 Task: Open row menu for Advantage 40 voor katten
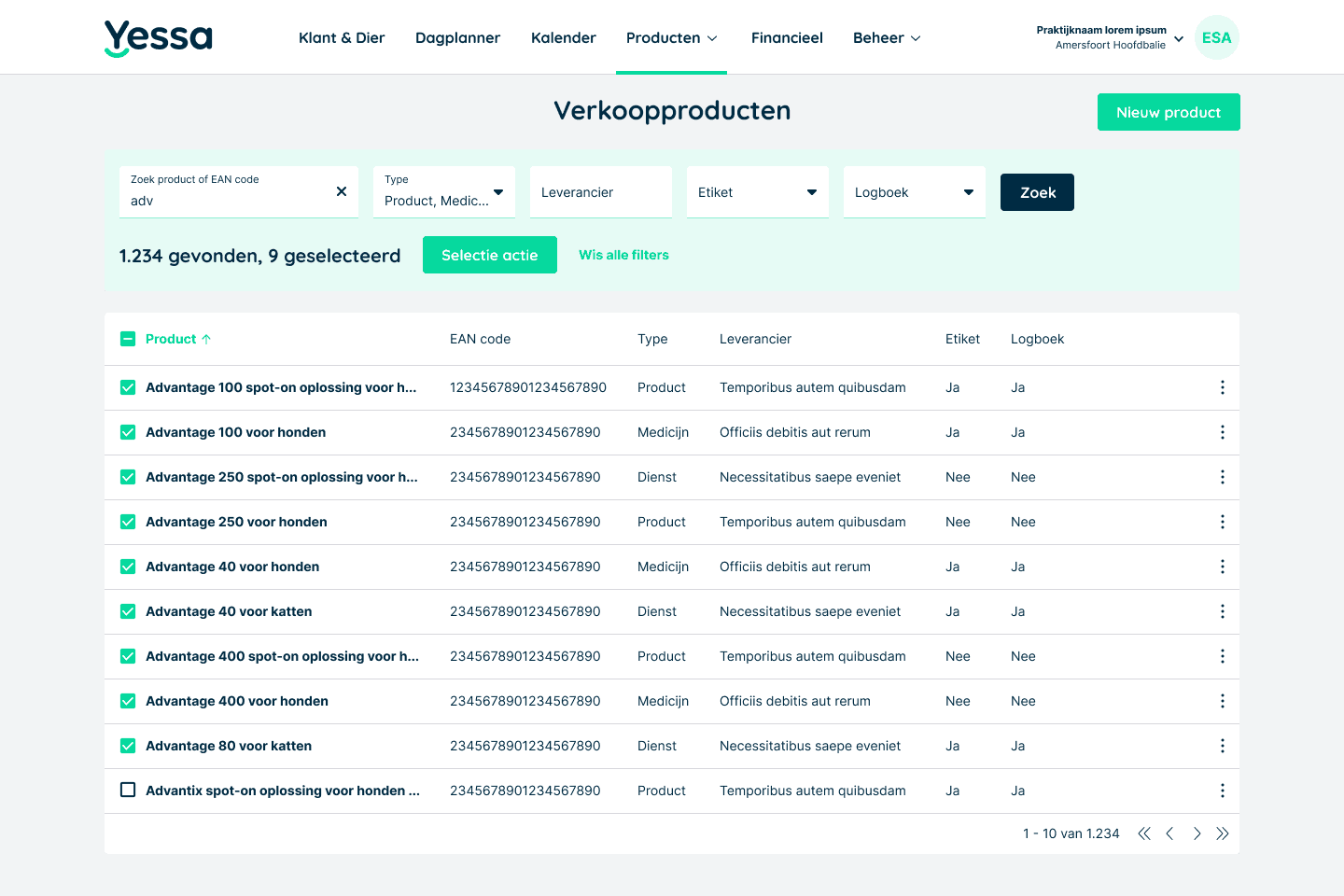pos(1222,611)
